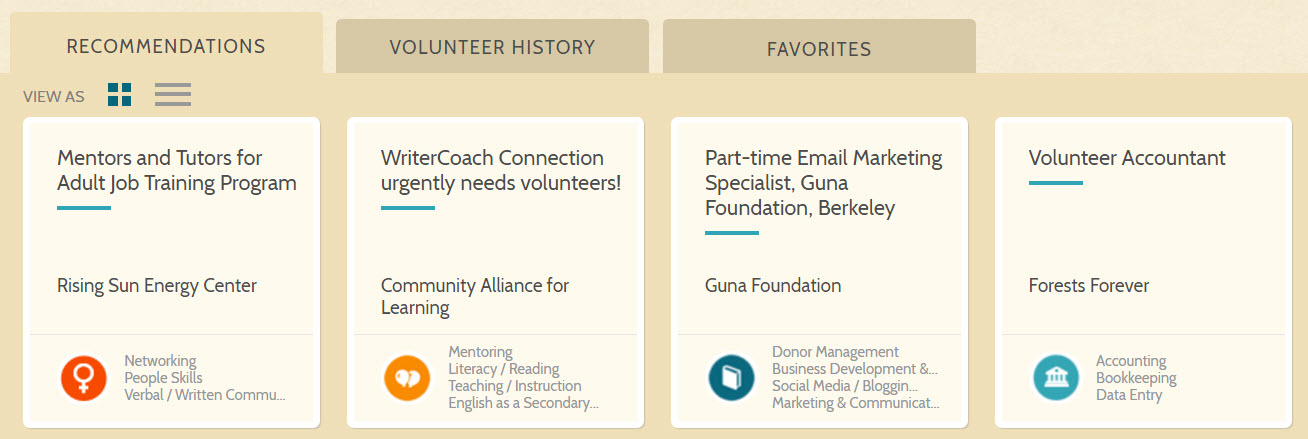Viewport: 1308px width, 439px height.
Task: Open the Volunteer Accountant listing
Action: (x=1127, y=158)
